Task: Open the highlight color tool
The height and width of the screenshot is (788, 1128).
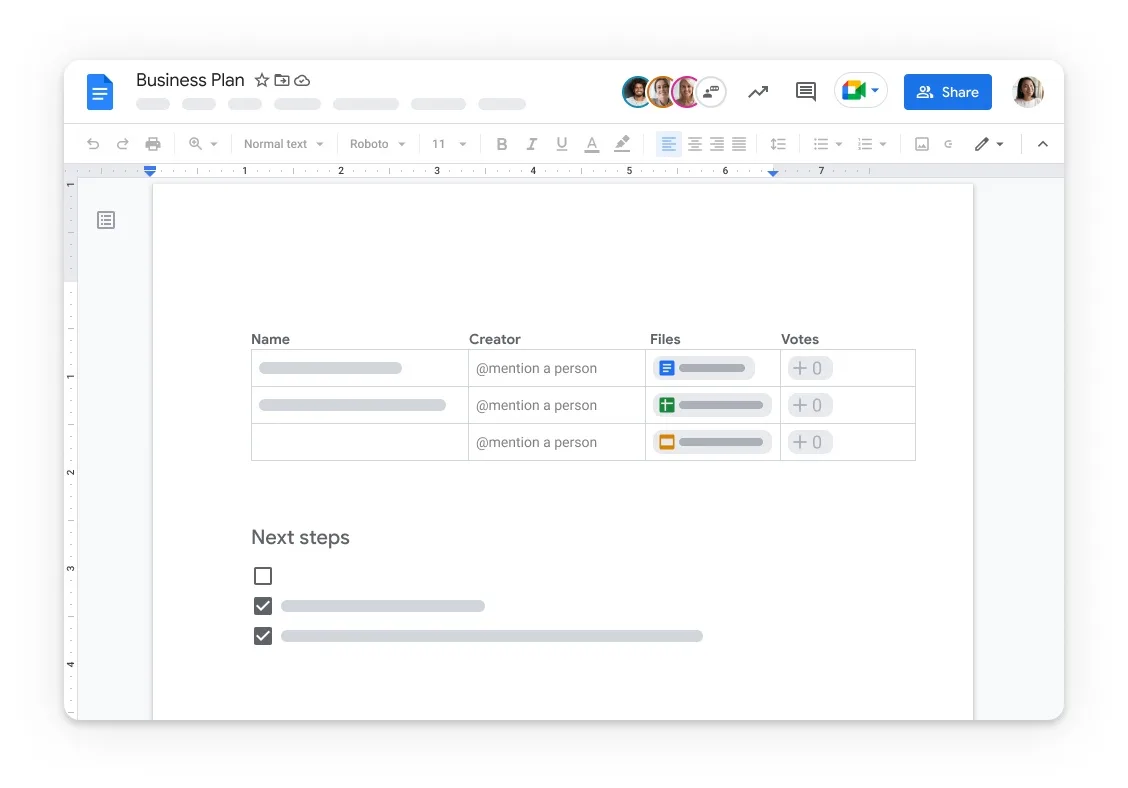Action: point(622,144)
